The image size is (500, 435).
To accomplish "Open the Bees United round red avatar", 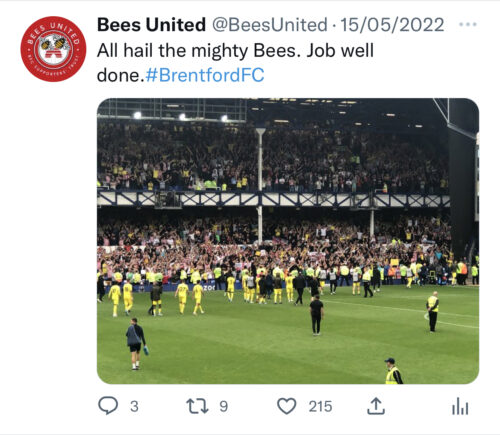I will pyautogui.click(x=53, y=49).
